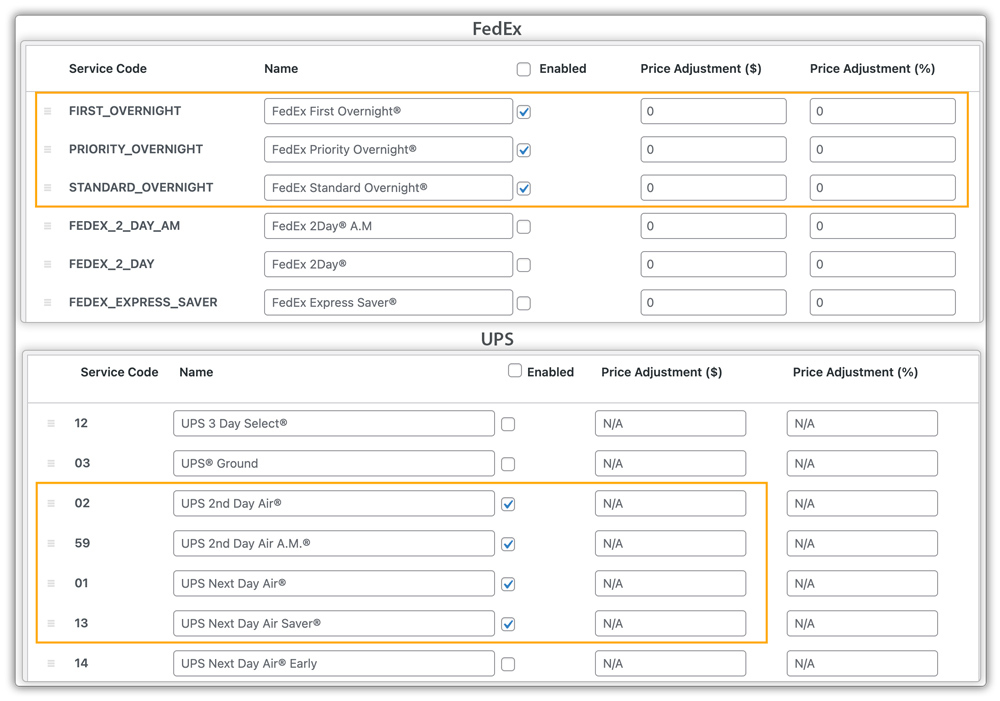The width and height of the screenshot is (1000, 701).
Task: Edit the FEDEX_2_DAY row name field
Action: pyautogui.click(x=388, y=264)
